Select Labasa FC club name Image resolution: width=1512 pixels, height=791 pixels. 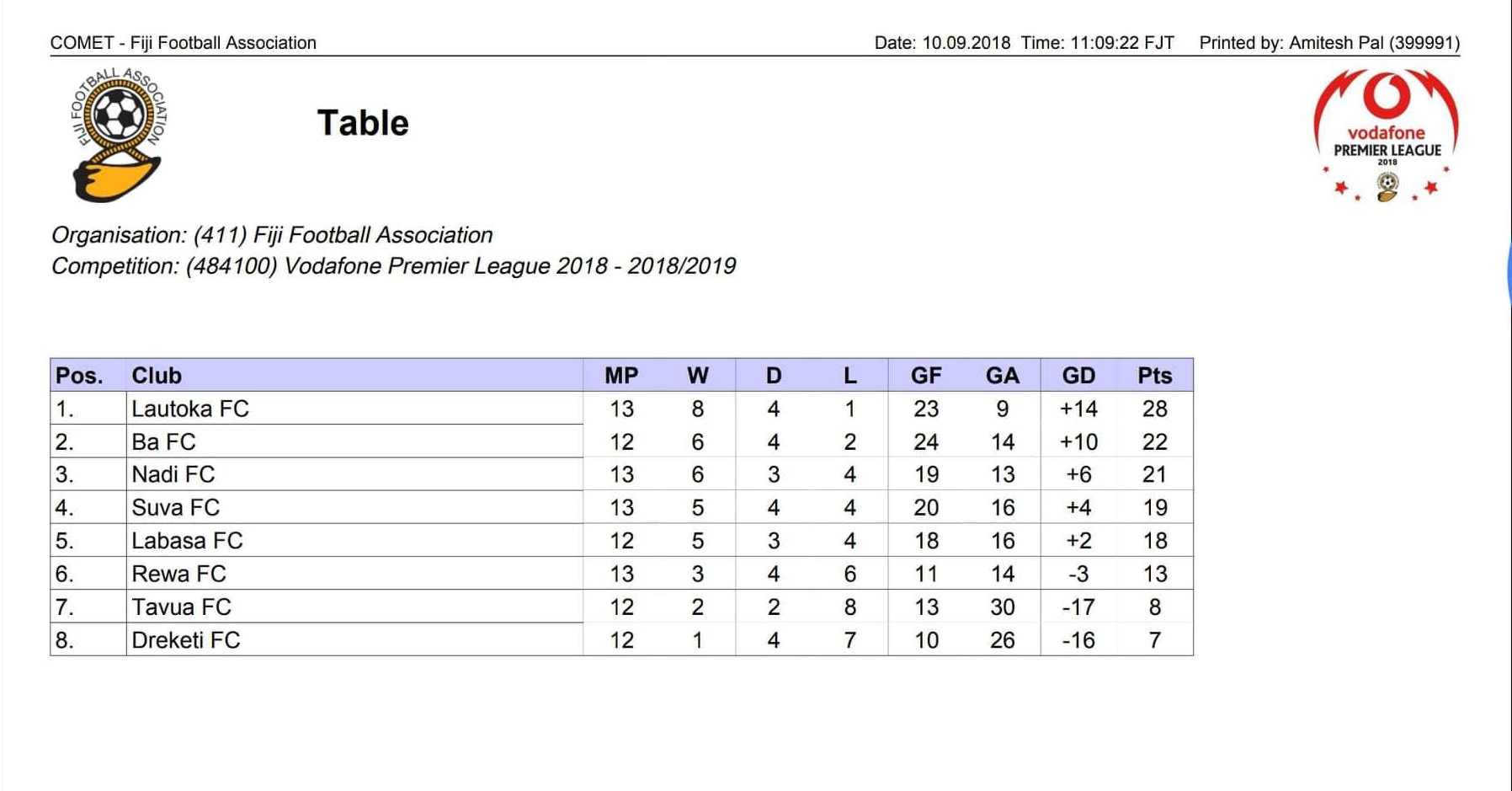(187, 541)
